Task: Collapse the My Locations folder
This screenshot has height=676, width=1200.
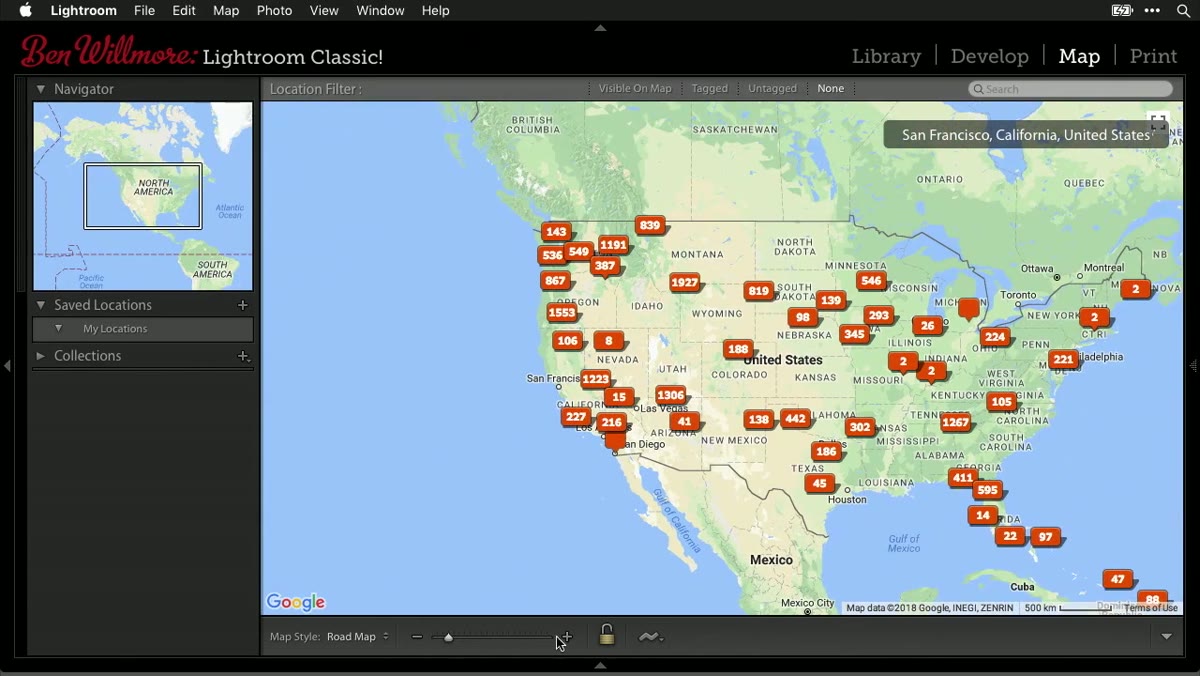Action: (59, 328)
